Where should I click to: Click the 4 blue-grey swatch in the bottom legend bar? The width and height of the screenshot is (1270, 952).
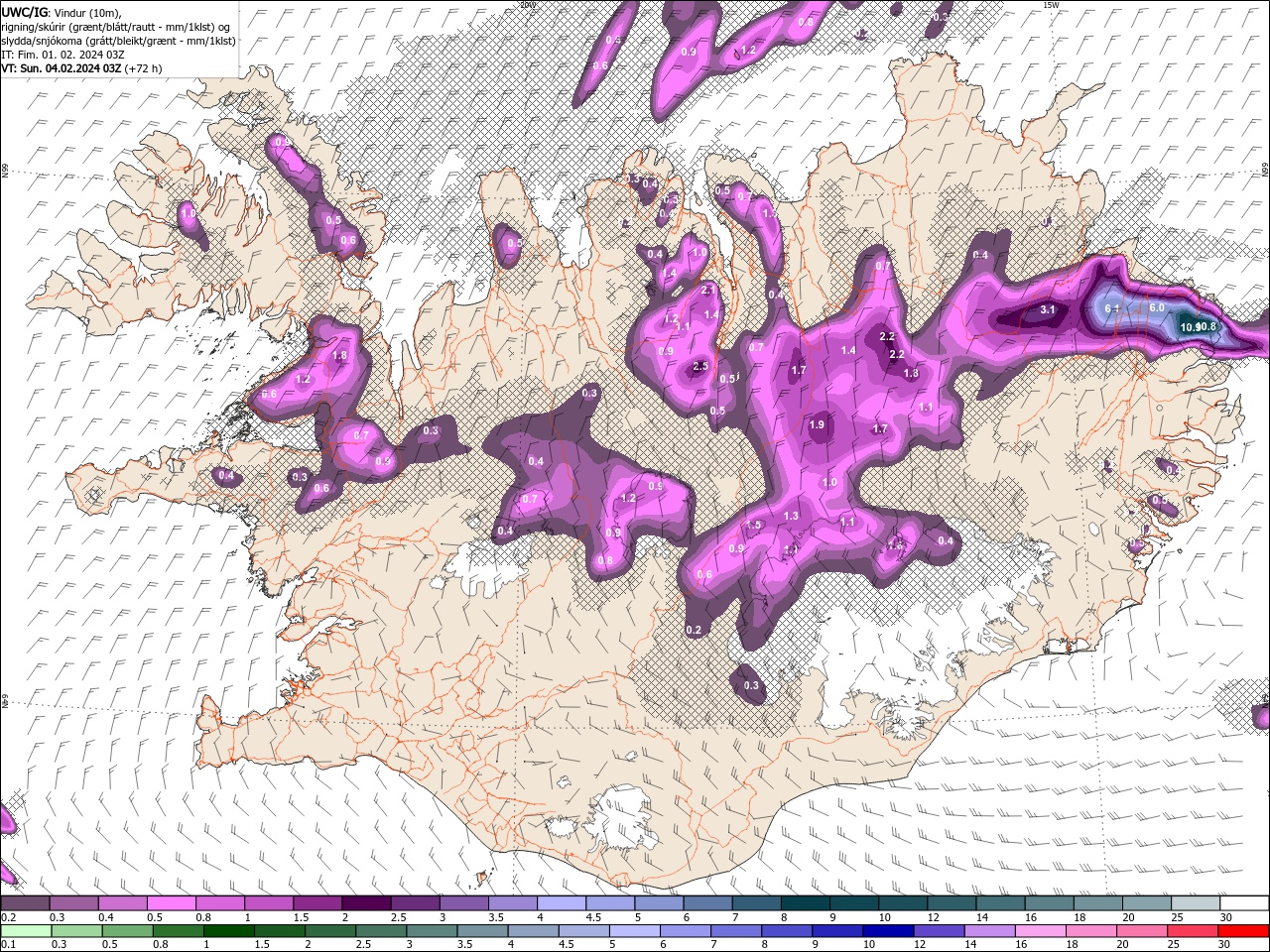coord(534,931)
